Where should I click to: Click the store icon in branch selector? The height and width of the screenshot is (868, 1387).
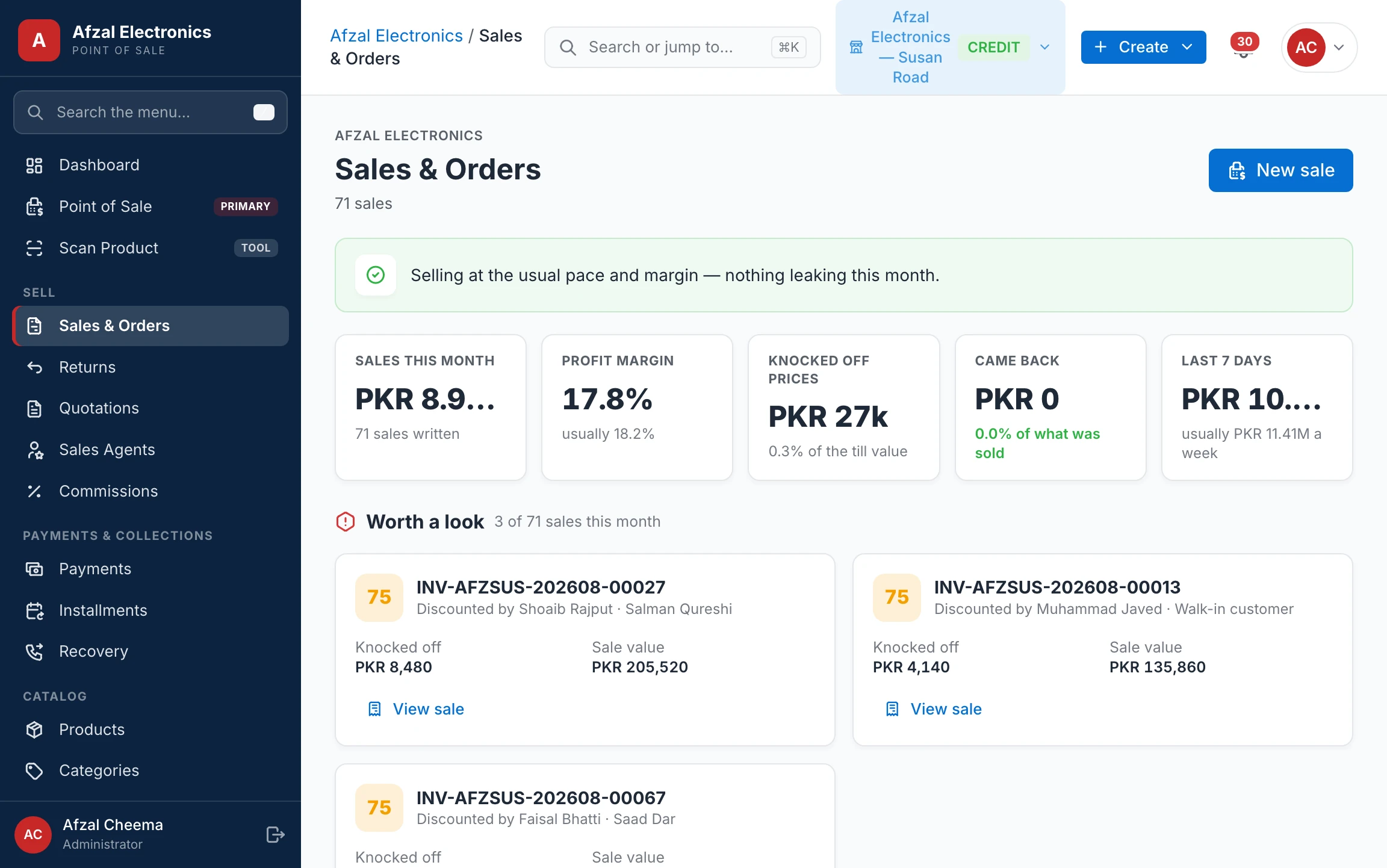click(x=856, y=47)
